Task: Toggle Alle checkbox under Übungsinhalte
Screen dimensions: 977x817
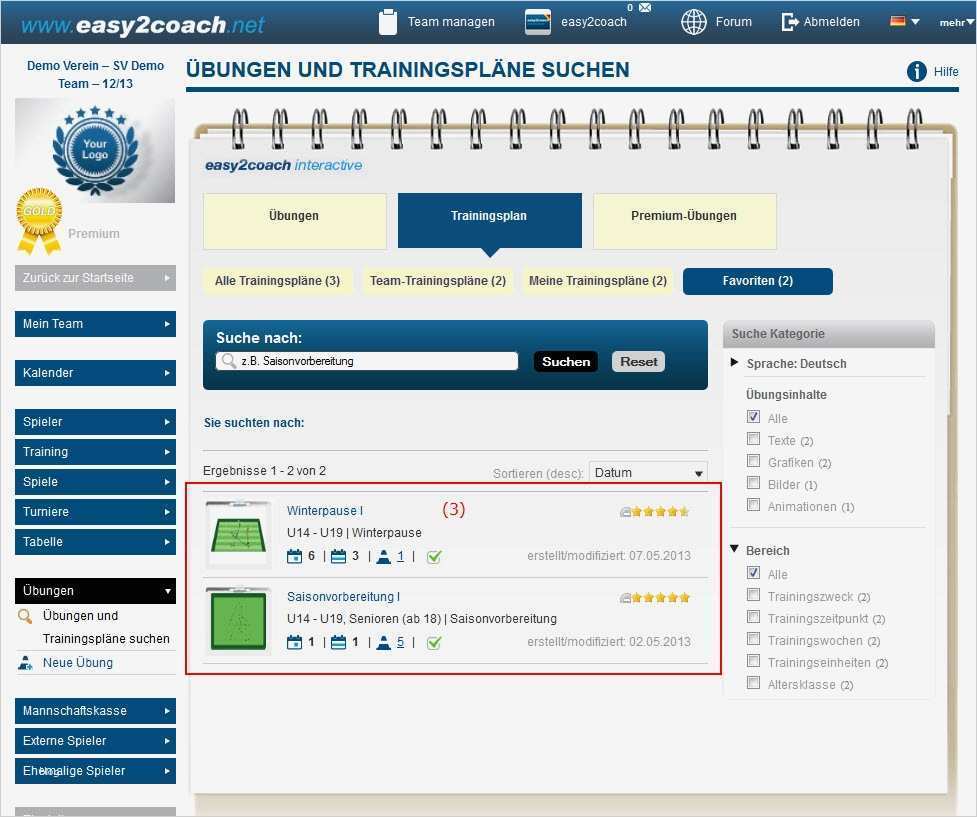Action: click(x=753, y=417)
